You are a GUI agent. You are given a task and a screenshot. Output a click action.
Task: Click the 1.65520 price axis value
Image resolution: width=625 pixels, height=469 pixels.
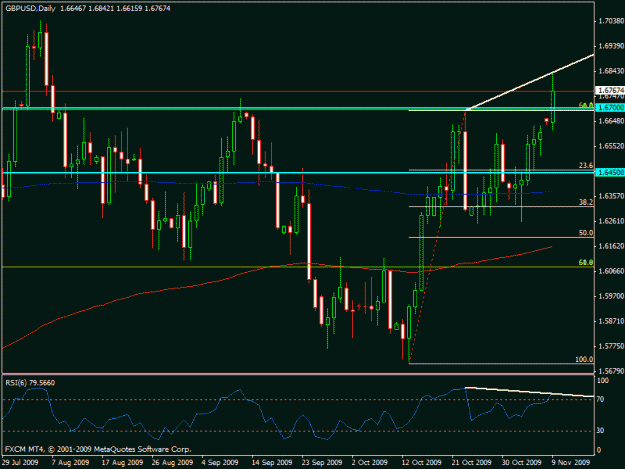pos(611,146)
